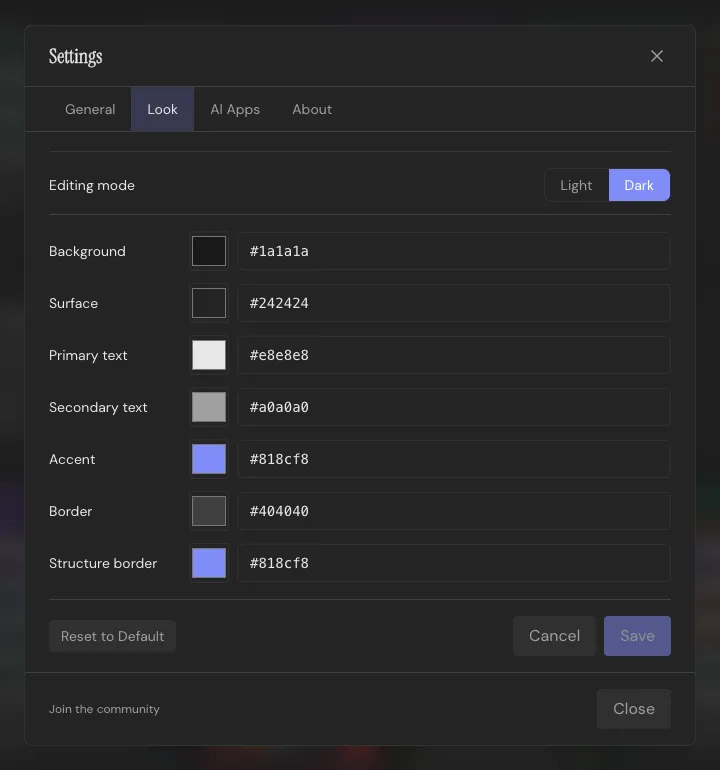720x770 pixels.
Task: Click the Structure border label
Action: click(x=103, y=563)
